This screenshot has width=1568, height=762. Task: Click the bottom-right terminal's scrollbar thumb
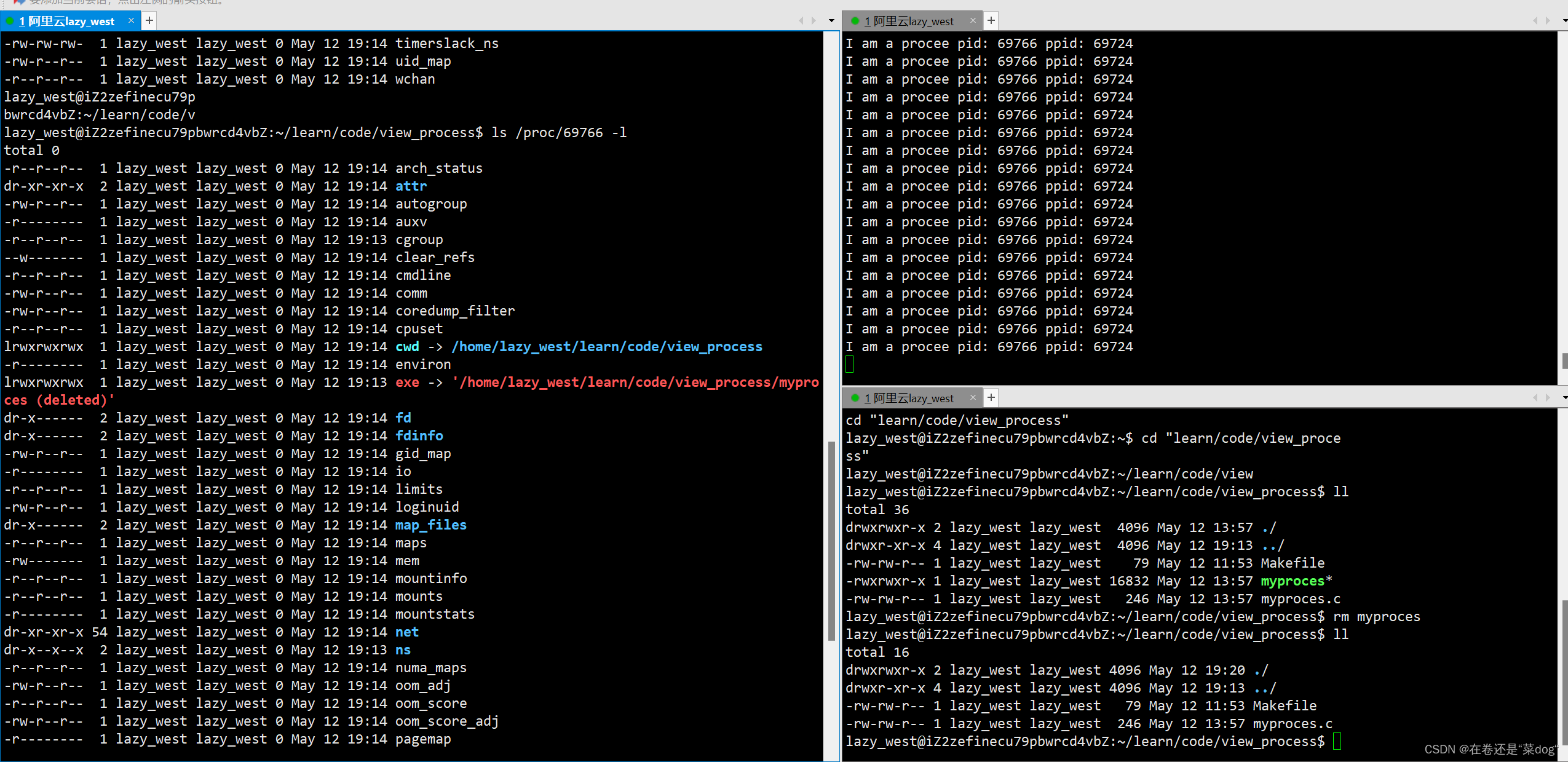[x=1564, y=672]
